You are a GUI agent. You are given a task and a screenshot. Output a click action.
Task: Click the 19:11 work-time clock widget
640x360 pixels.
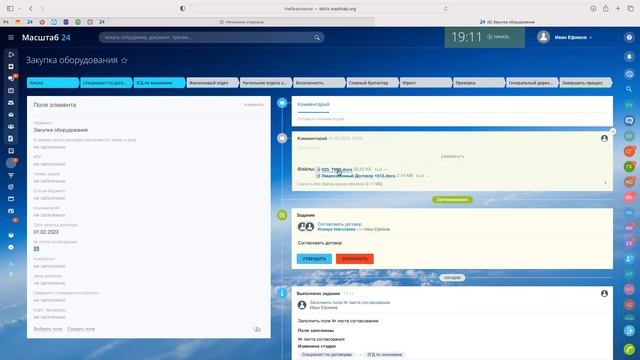(x=484, y=37)
